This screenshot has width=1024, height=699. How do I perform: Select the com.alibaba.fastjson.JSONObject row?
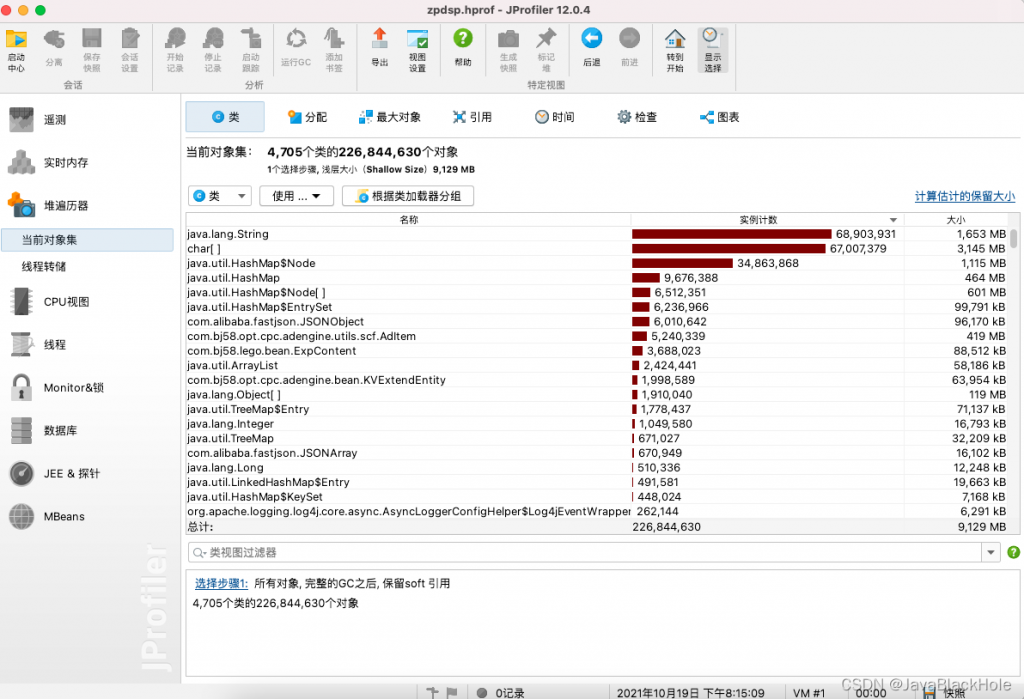[597, 321]
